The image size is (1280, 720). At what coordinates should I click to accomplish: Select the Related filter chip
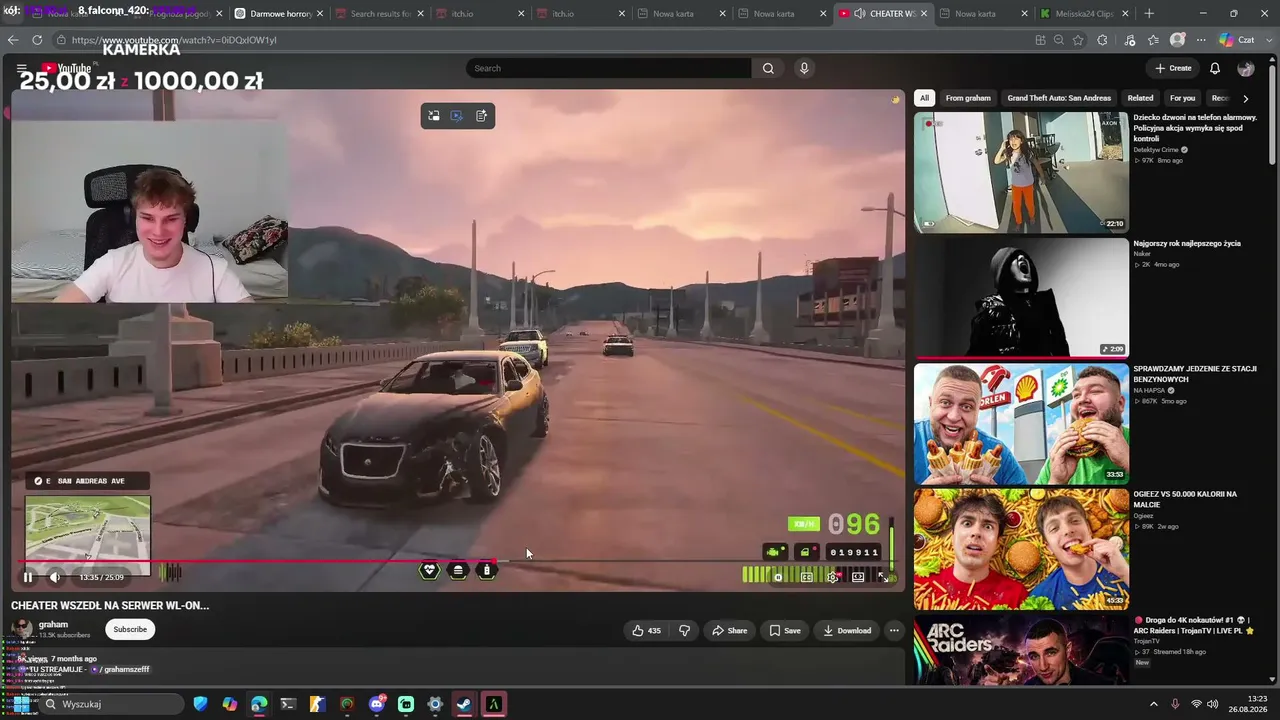(1140, 98)
